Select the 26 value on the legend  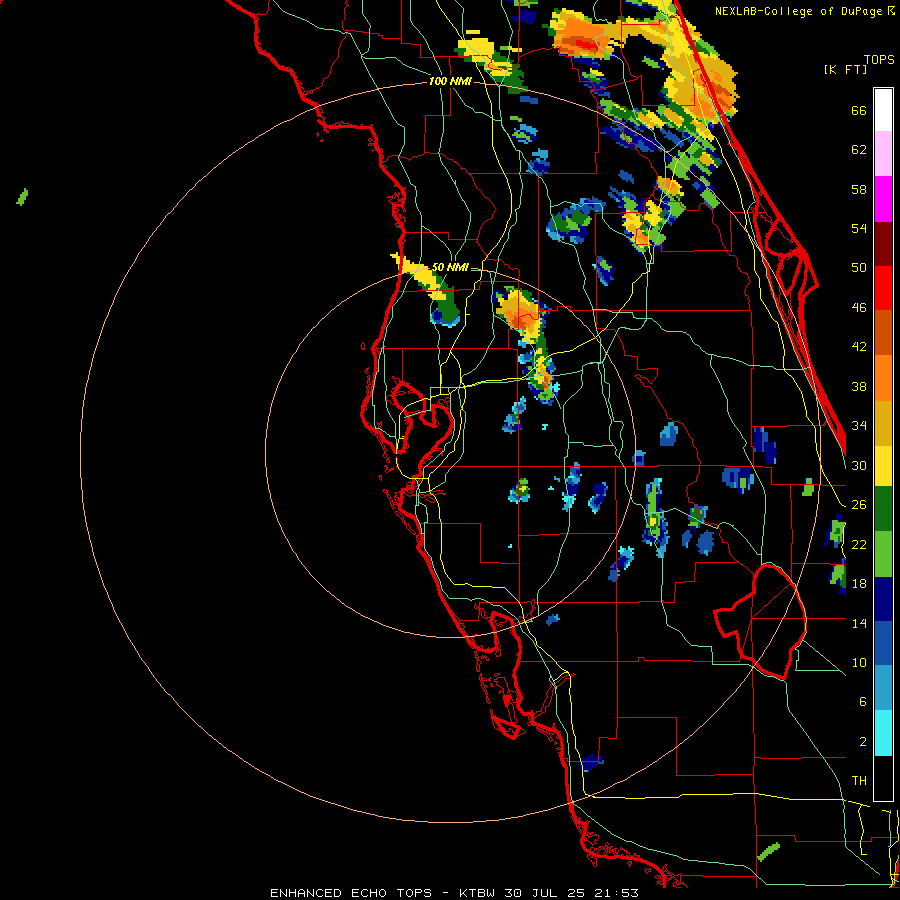click(x=859, y=505)
